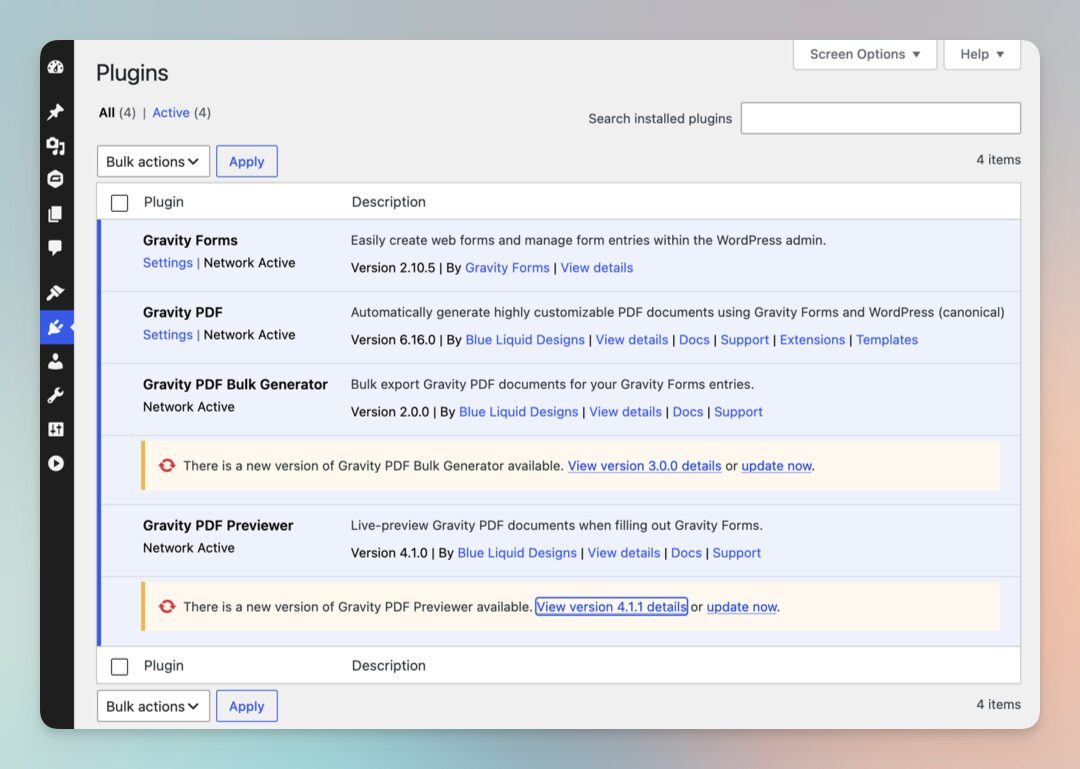Expand the Screen Options panel
The image size is (1080, 769).
pos(864,54)
